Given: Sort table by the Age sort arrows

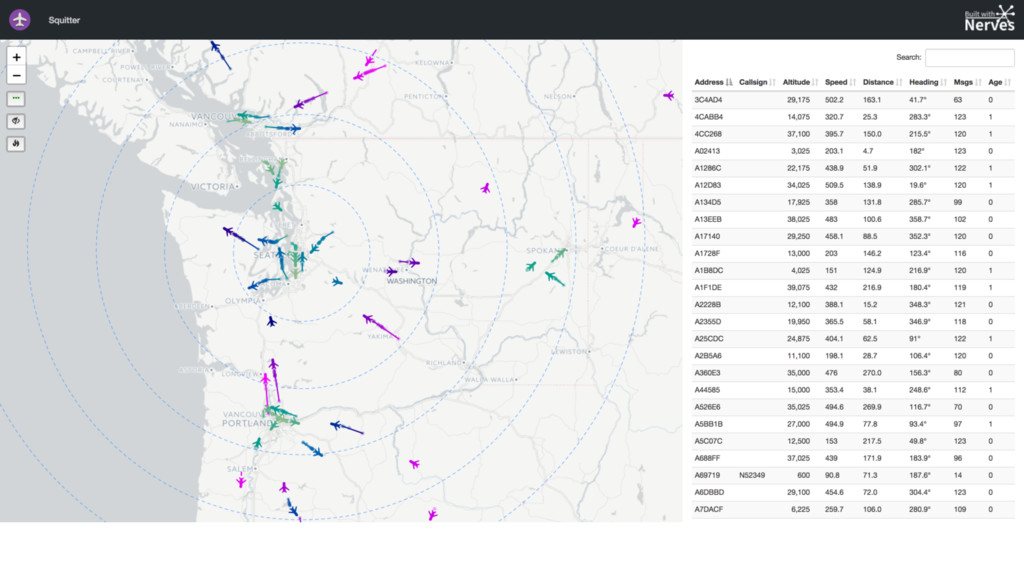Looking at the screenshot, I should point(1008,82).
